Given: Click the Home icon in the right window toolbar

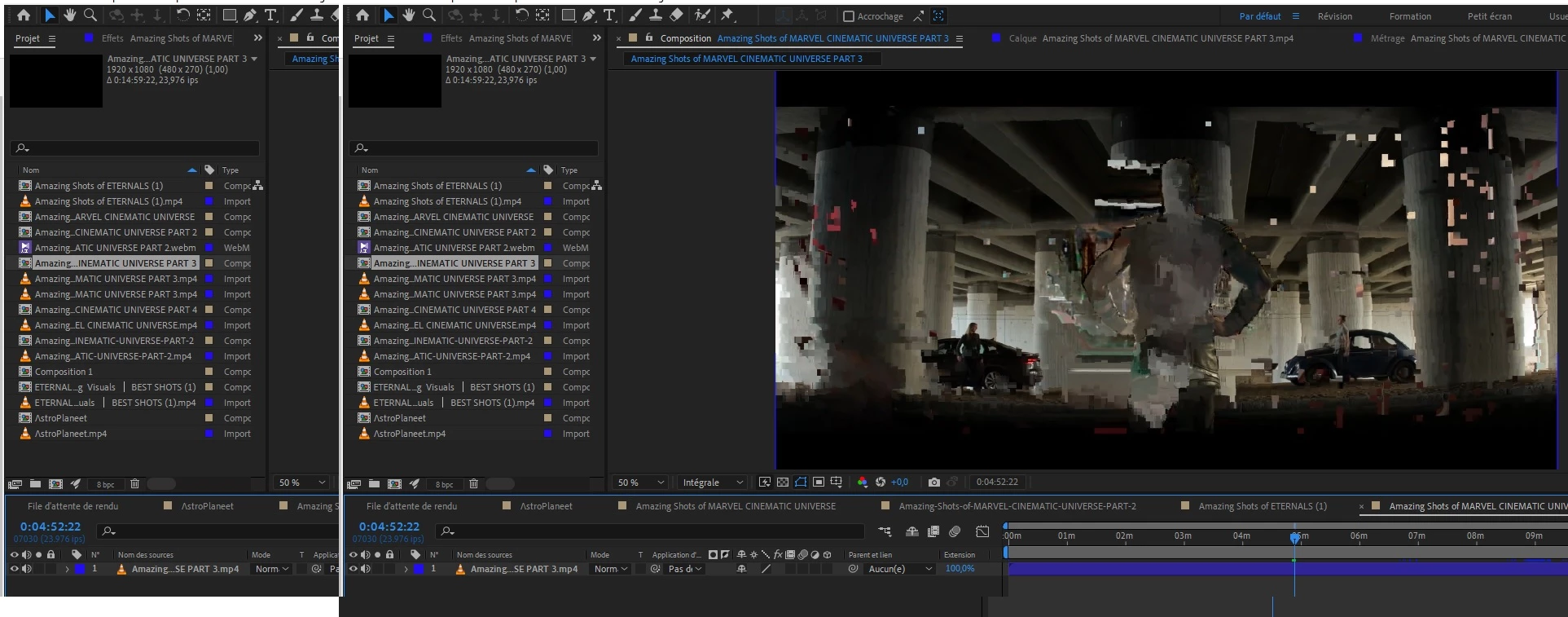Looking at the screenshot, I should point(362,15).
